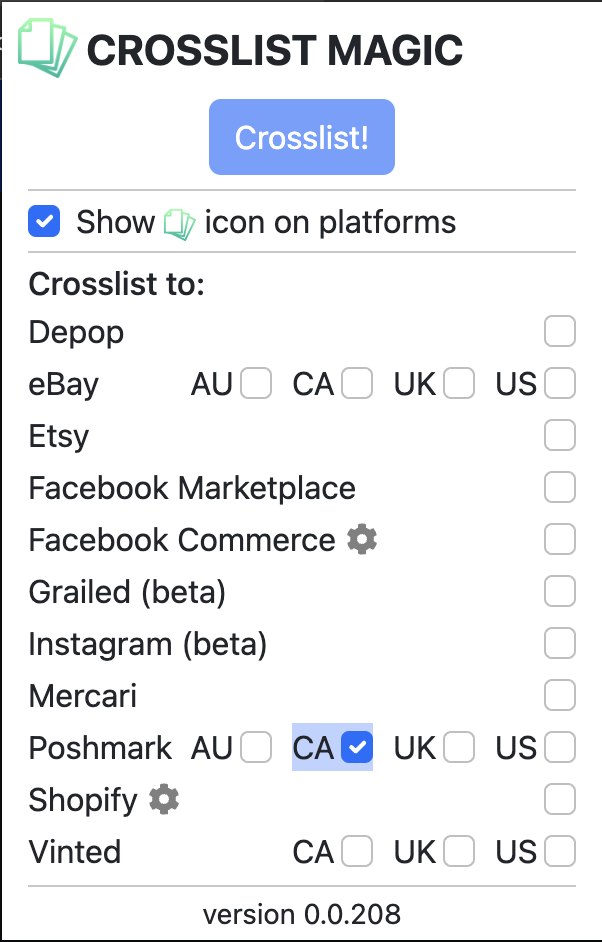Uncheck Poshmark CA checkbox

click(x=357, y=748)
